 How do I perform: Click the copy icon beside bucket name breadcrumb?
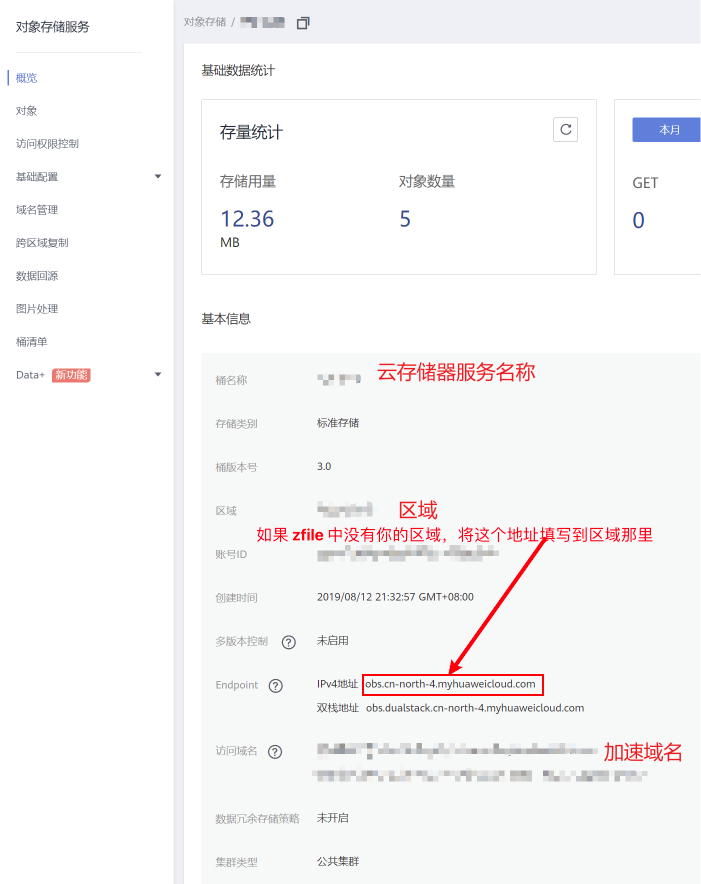(304, 22)
